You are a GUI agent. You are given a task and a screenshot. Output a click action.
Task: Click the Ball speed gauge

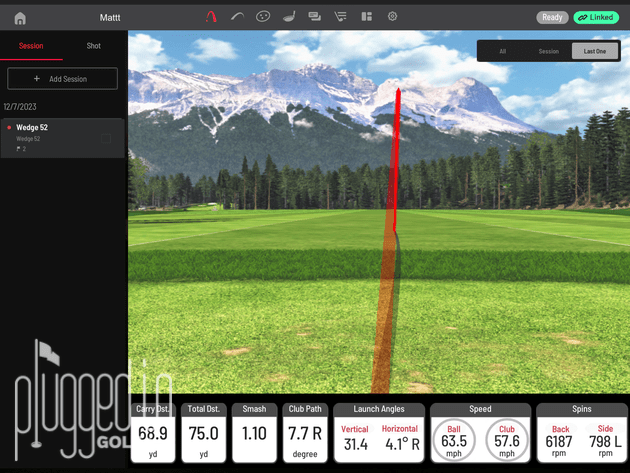click(x=454, y=439)
